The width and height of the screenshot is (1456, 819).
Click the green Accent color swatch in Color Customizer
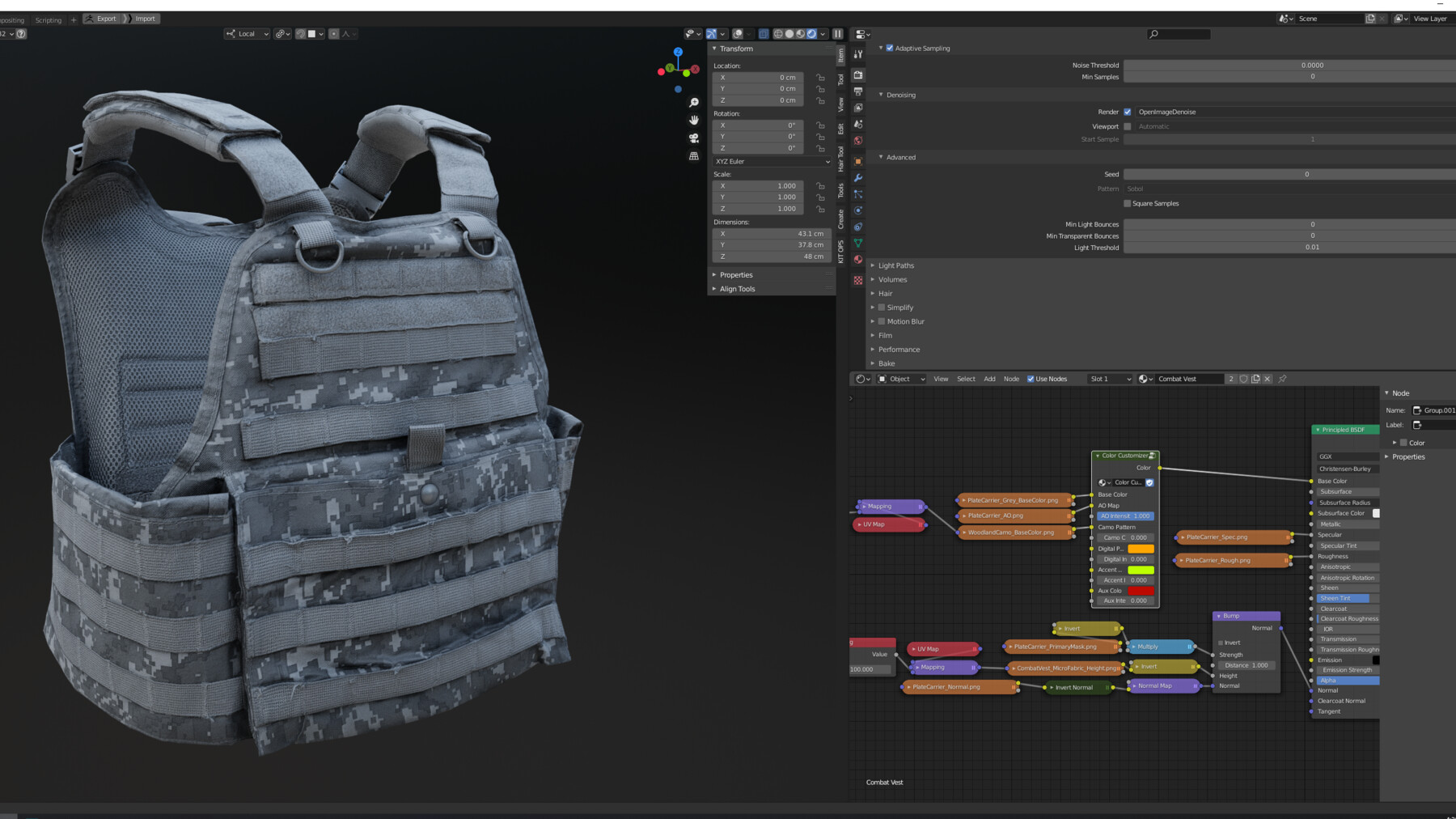pos(1141,570)
